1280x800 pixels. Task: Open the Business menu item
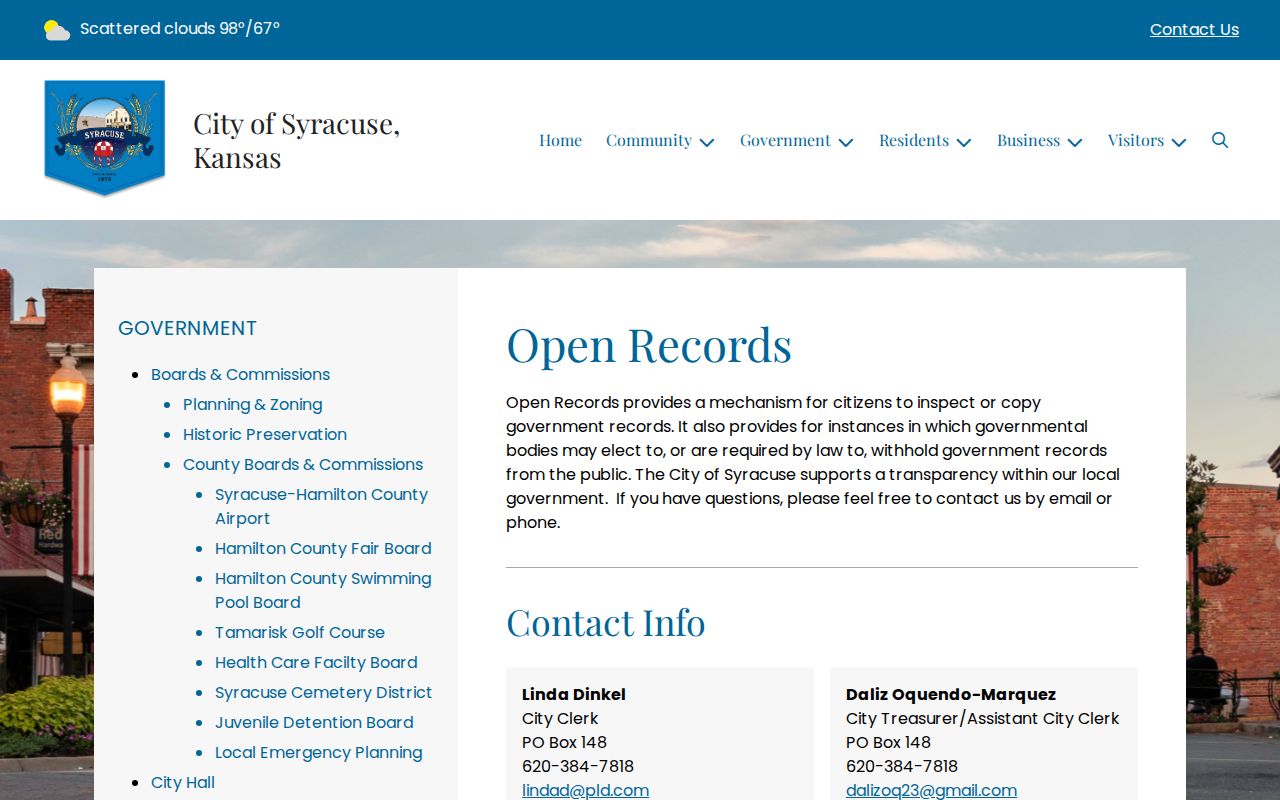(1028, 140)
